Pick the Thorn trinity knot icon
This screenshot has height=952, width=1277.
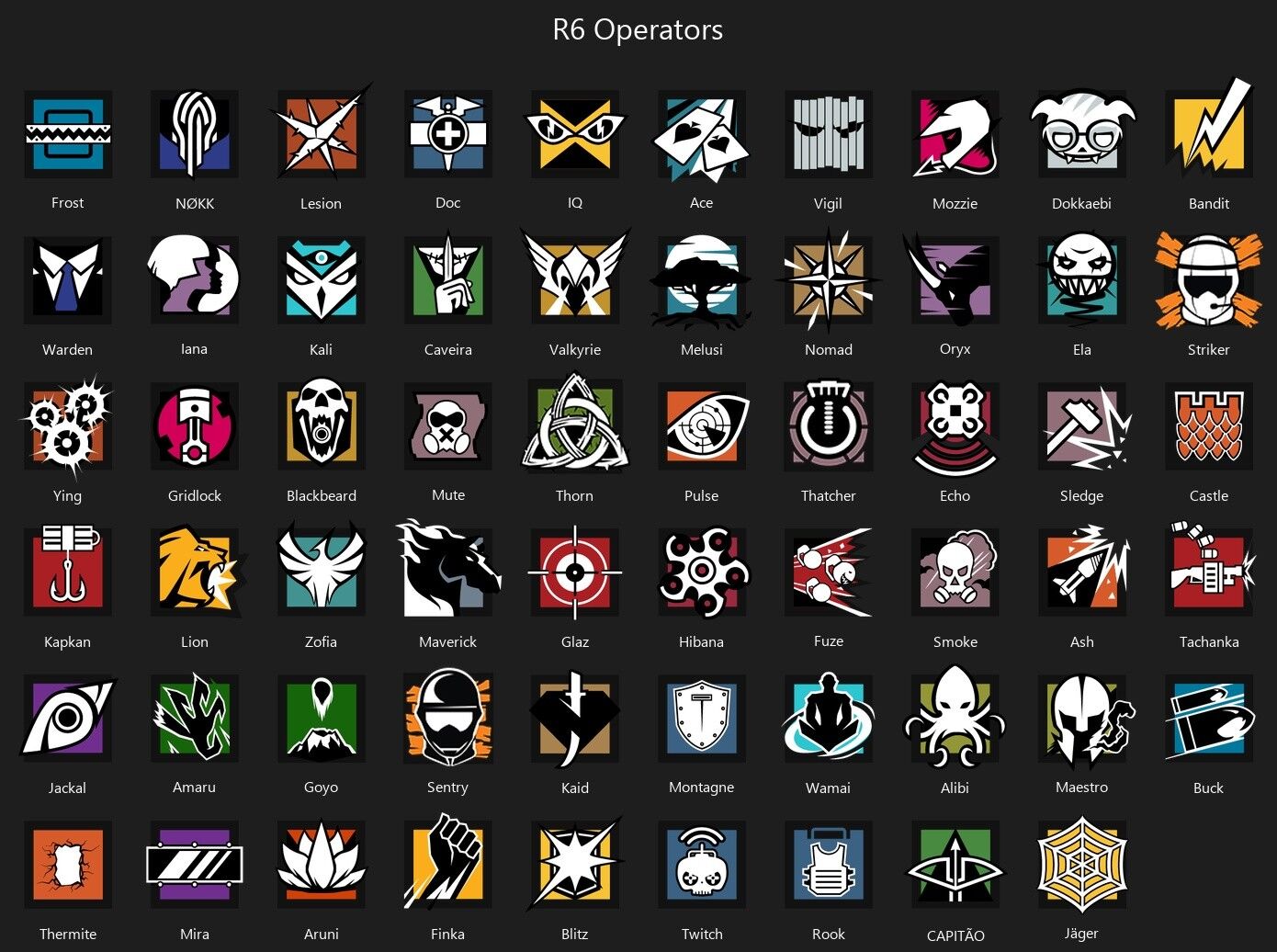click(x=575, y=426)
